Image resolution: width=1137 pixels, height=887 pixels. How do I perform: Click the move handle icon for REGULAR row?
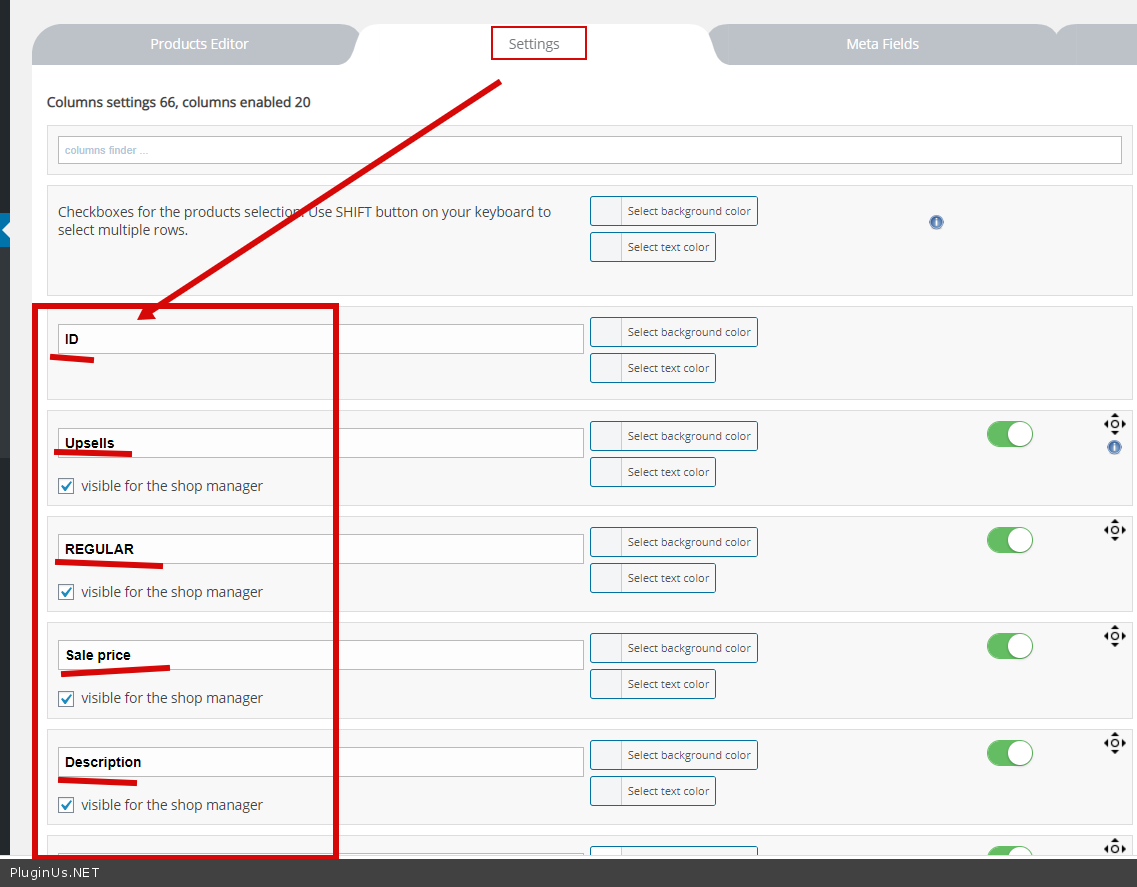point(1114,530)
